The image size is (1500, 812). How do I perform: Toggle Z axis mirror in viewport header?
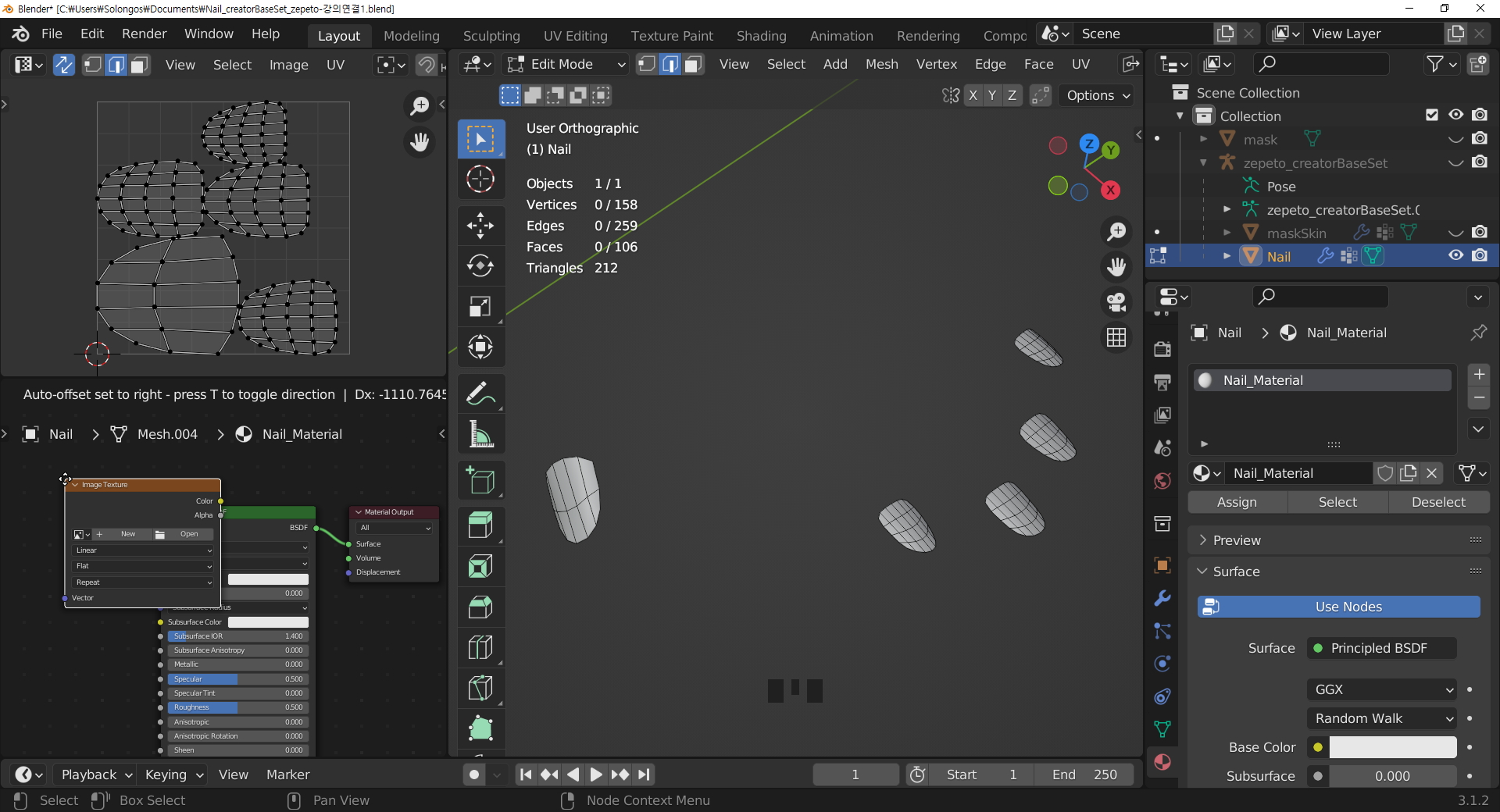[x=1012, y=95]
